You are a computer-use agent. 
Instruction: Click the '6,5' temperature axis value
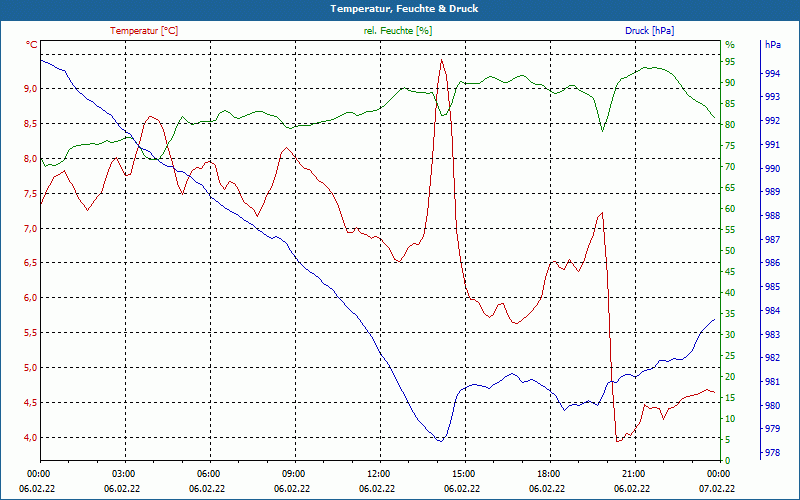(31, 263)
